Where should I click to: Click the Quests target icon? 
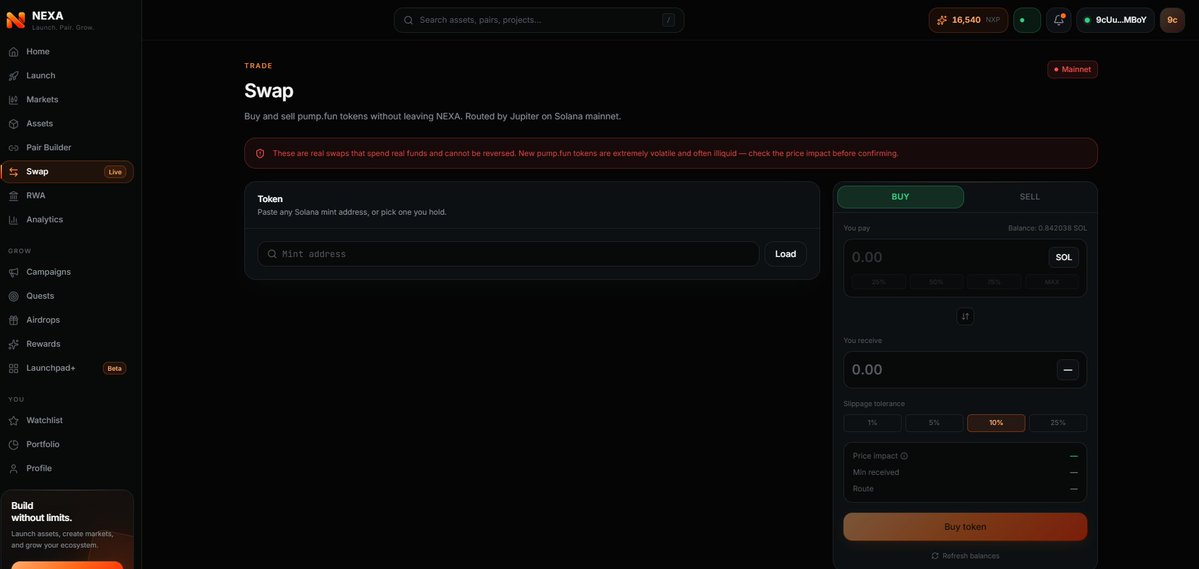(x=13, y=296)
